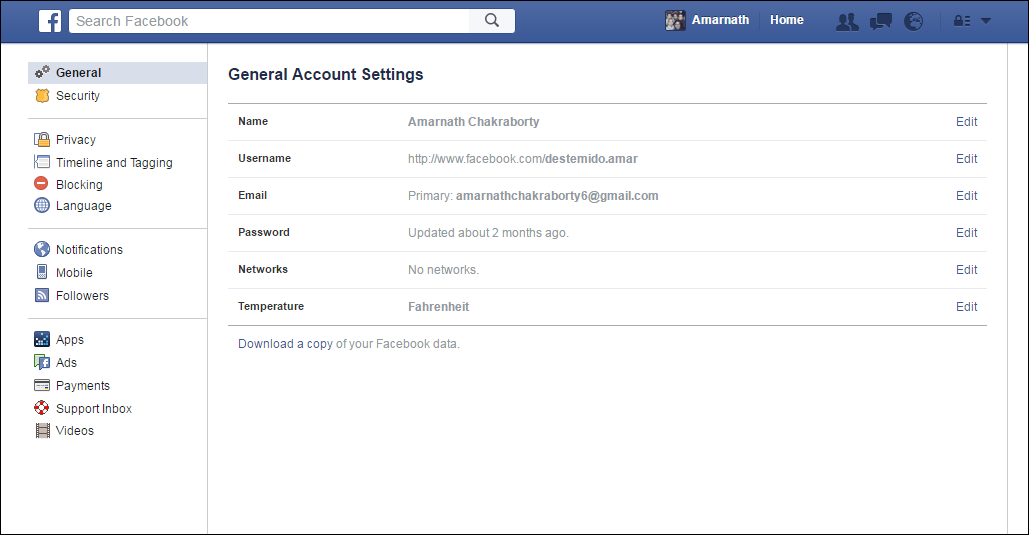Click the name Amarnath Chakraborty value
The width and height of the screenshot is (1029, 535).
click(x=473, y=121)
